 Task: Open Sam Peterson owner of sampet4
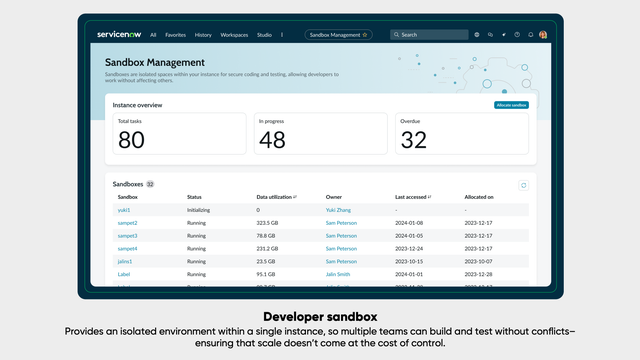pos(341,249)
